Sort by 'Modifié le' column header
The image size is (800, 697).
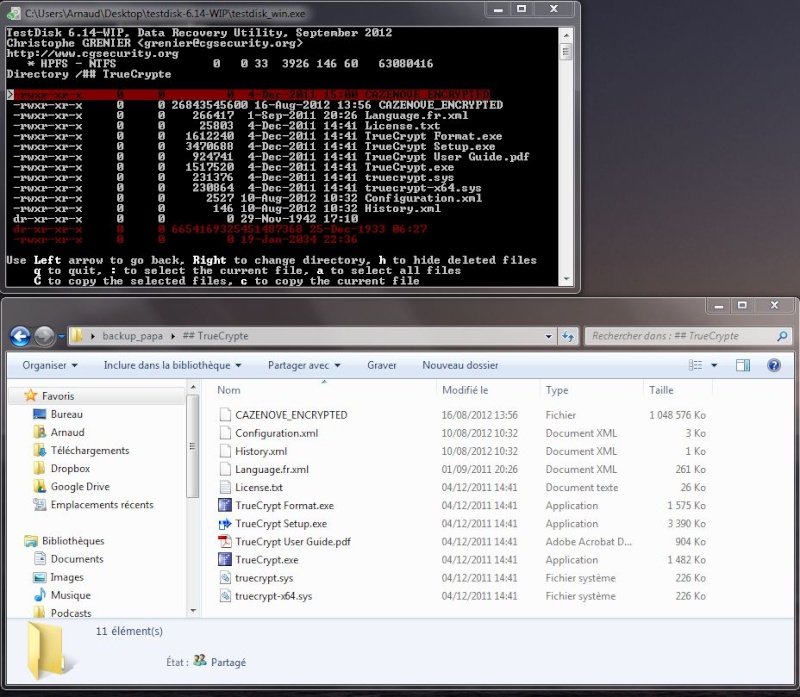[x=465, y=390]
